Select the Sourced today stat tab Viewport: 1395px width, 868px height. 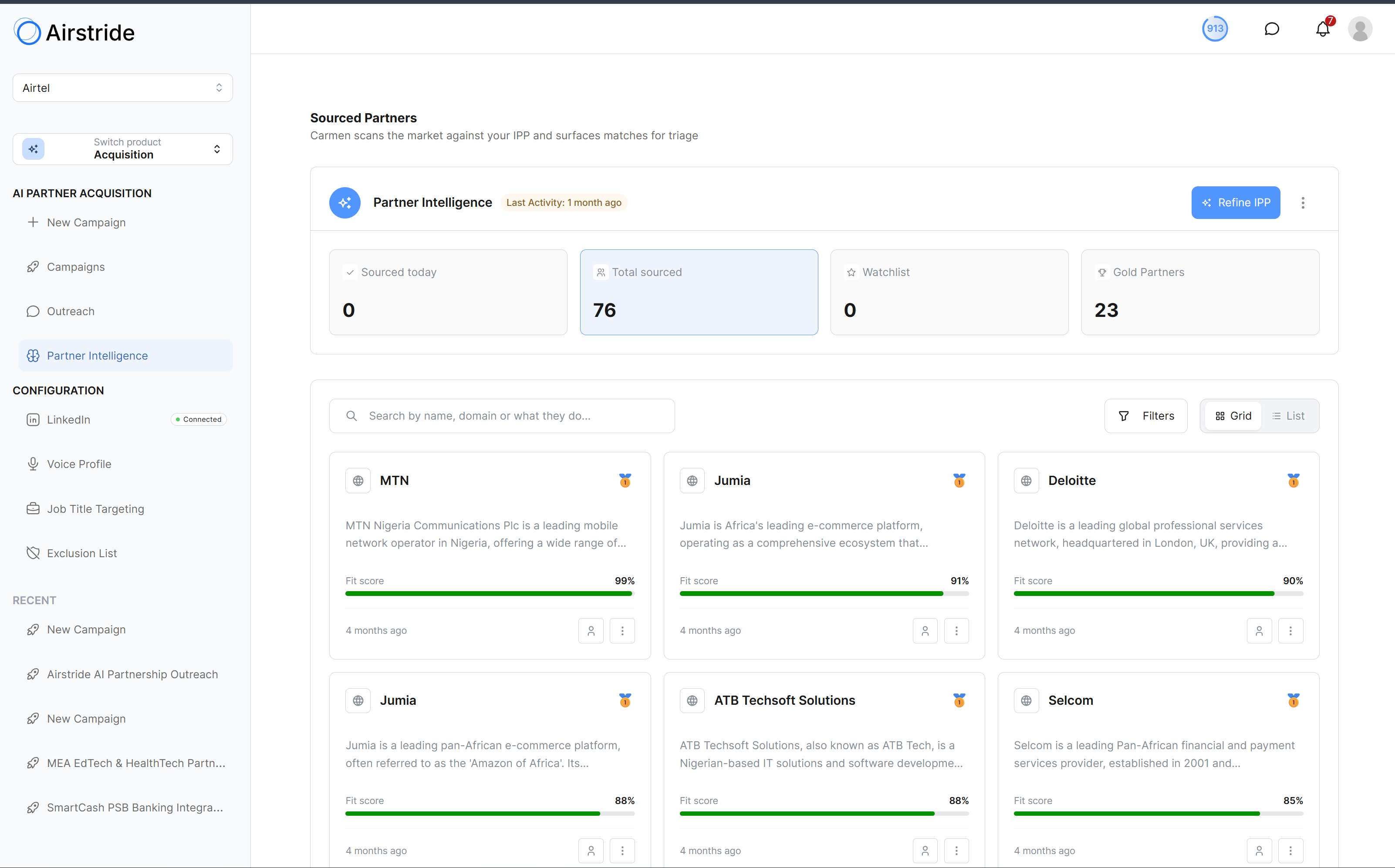click(x=448, y=292)
